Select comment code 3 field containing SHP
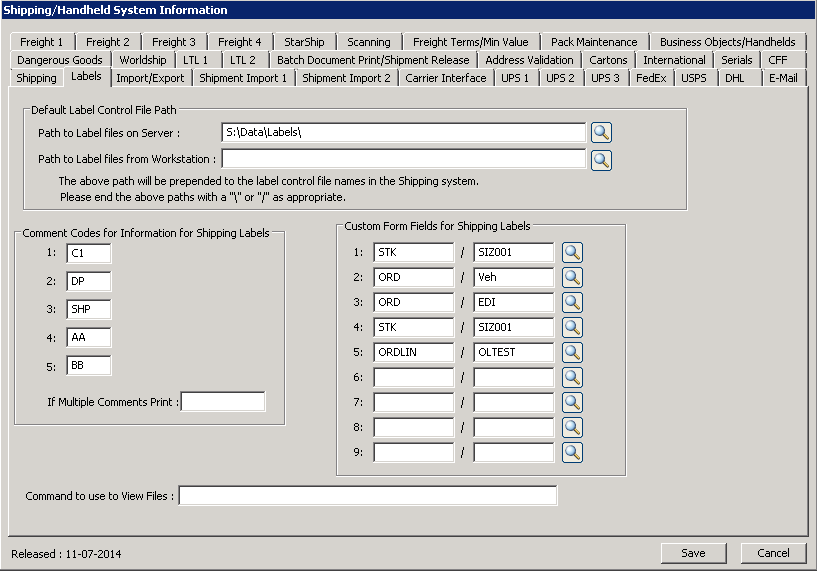 click(89, 309)
